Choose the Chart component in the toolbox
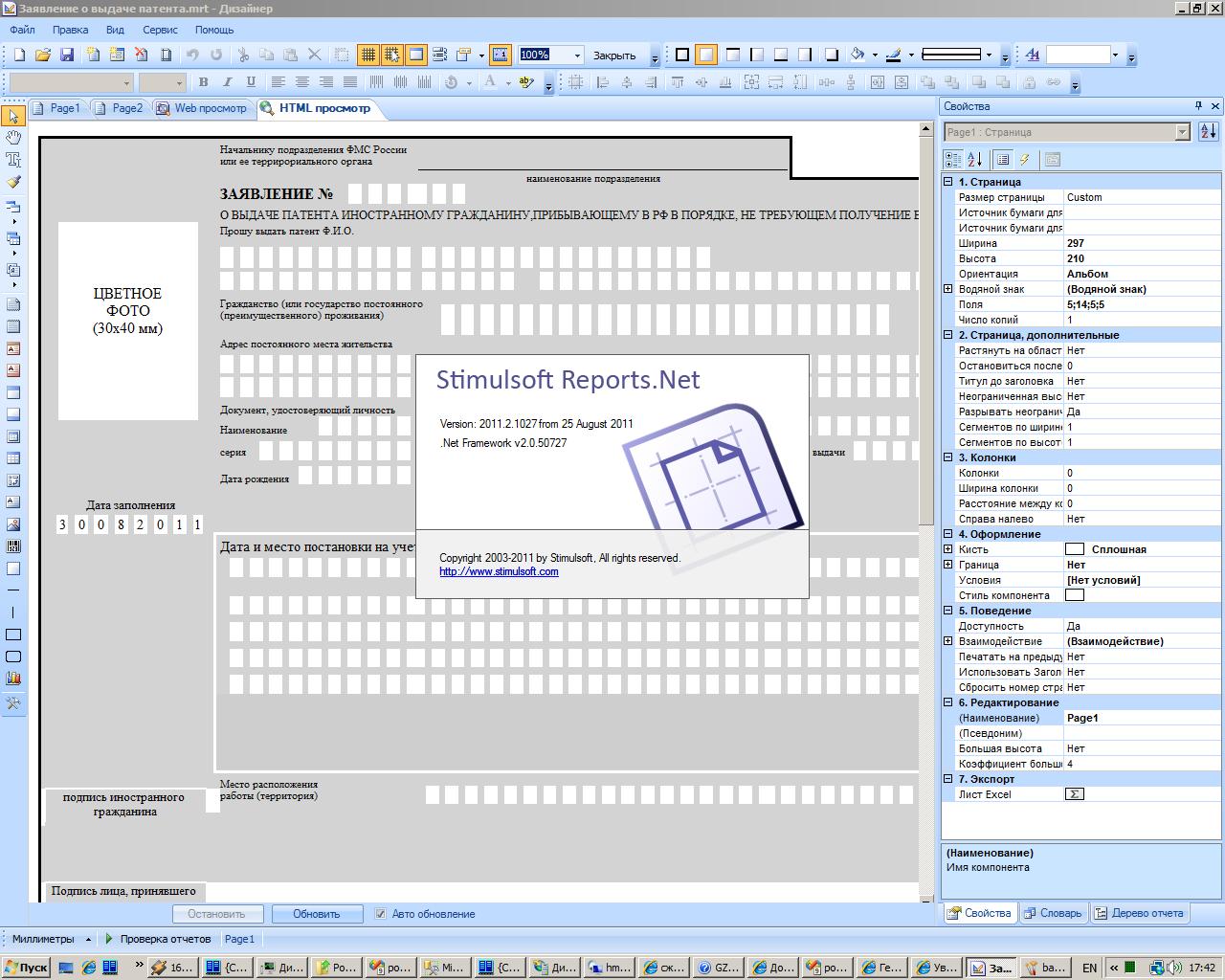 click(x=13, y=679)
